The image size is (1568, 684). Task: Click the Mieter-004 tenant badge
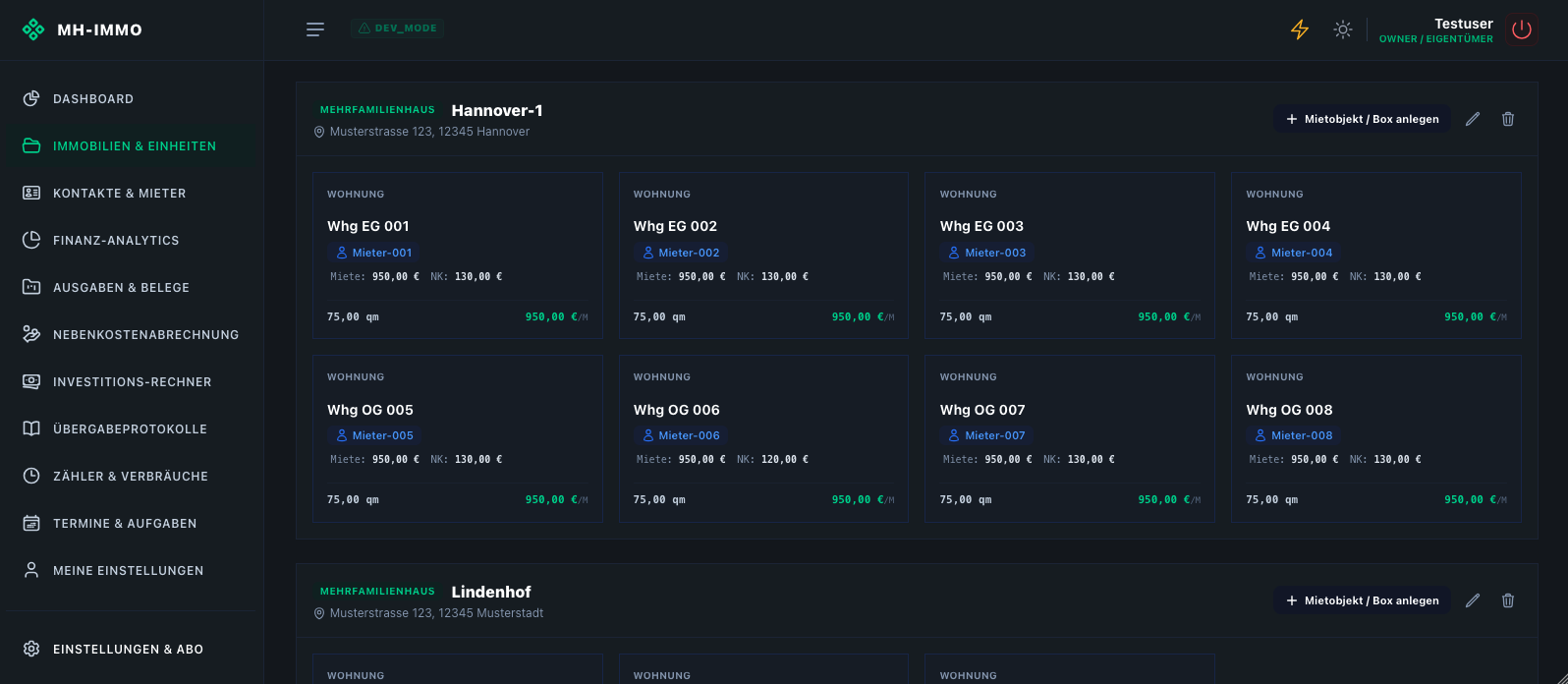(1294, 253)
